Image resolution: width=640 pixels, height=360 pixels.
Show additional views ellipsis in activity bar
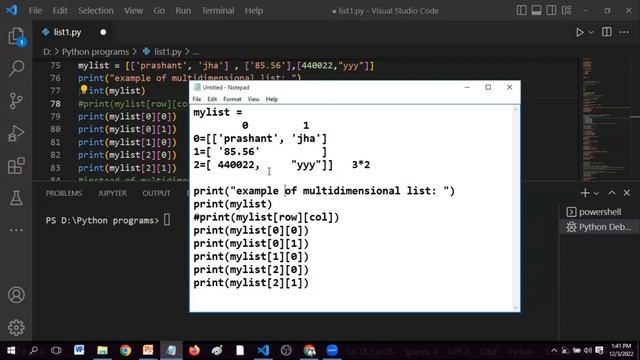pos(16,230)
